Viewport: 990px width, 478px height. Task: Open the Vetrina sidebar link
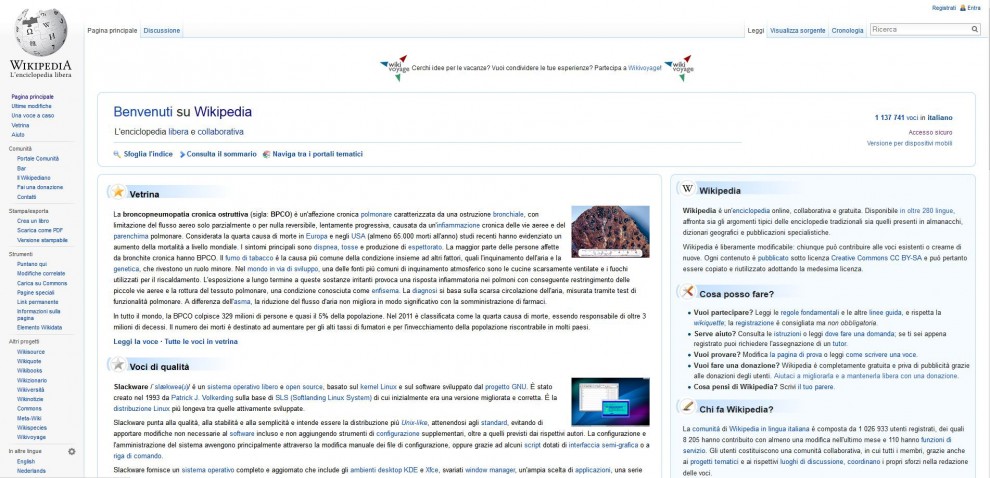tap(20, 126)
